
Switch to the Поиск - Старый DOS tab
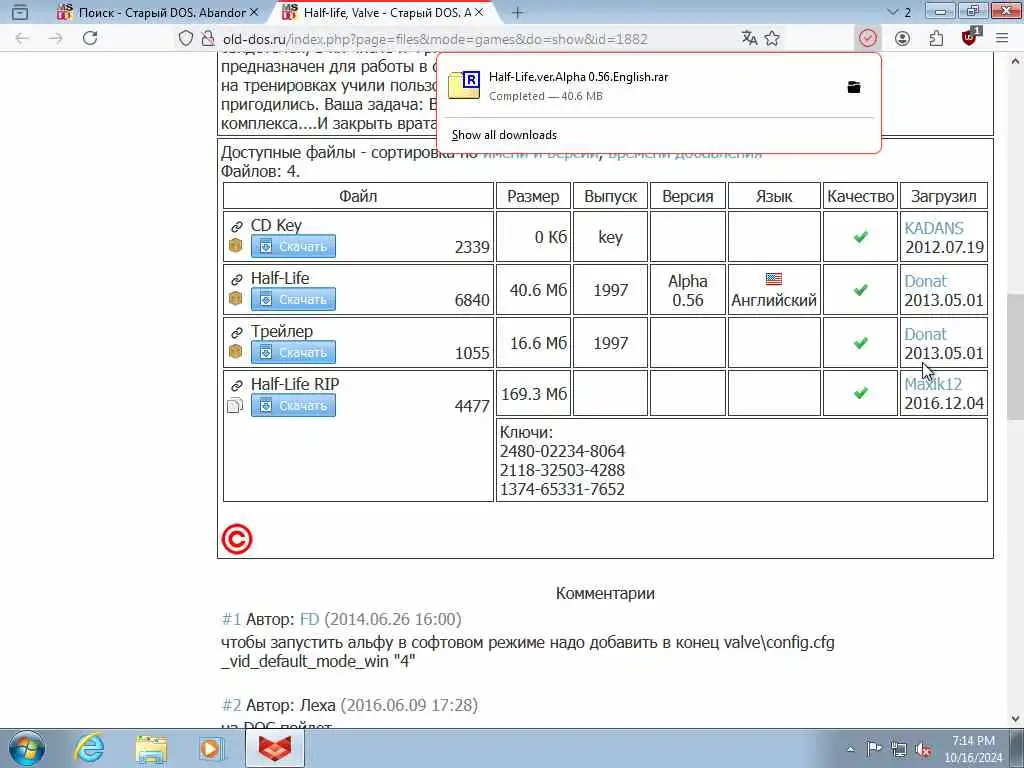159,12
